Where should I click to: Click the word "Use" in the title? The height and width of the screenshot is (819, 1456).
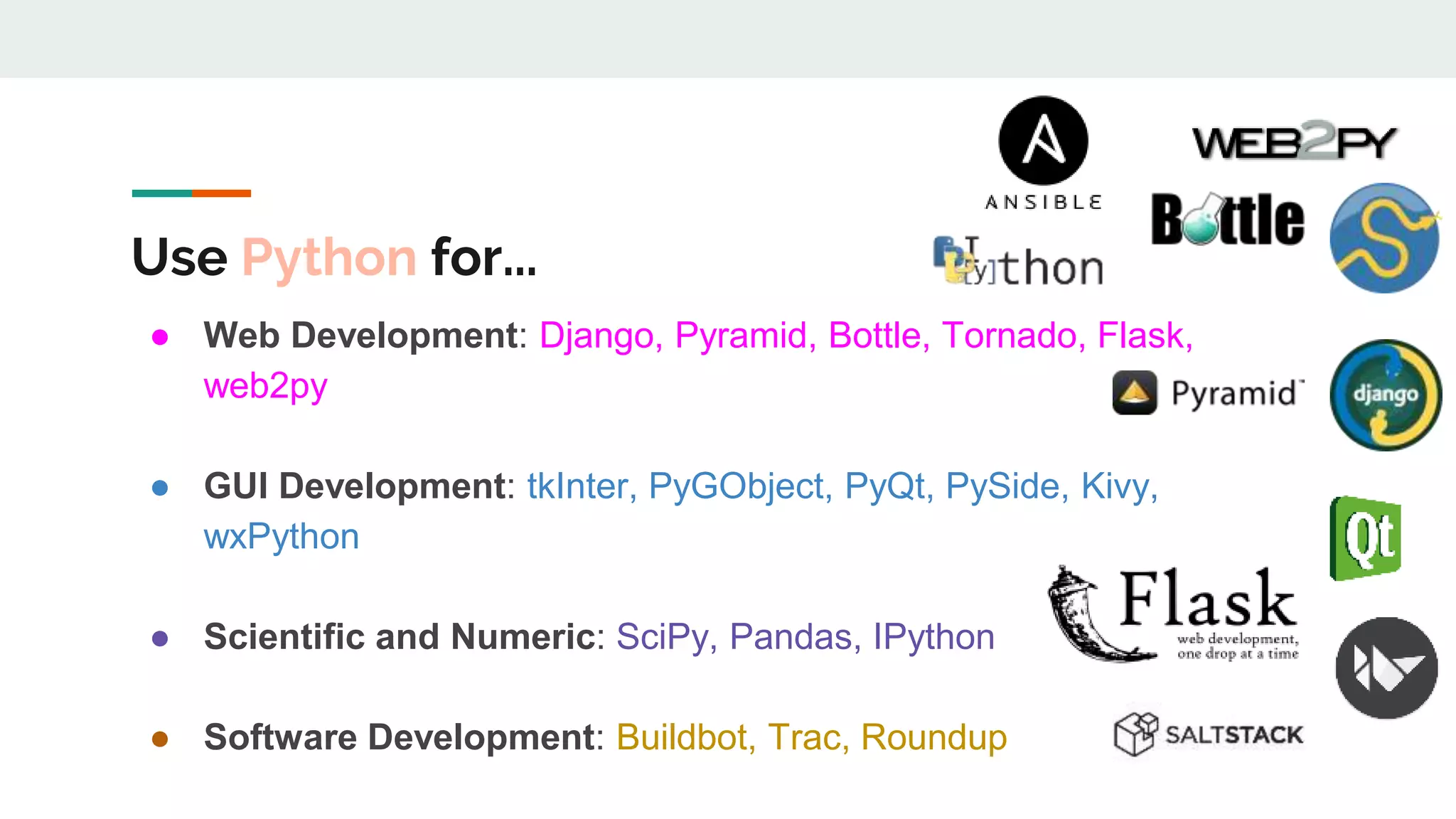(x=180, y=257)
